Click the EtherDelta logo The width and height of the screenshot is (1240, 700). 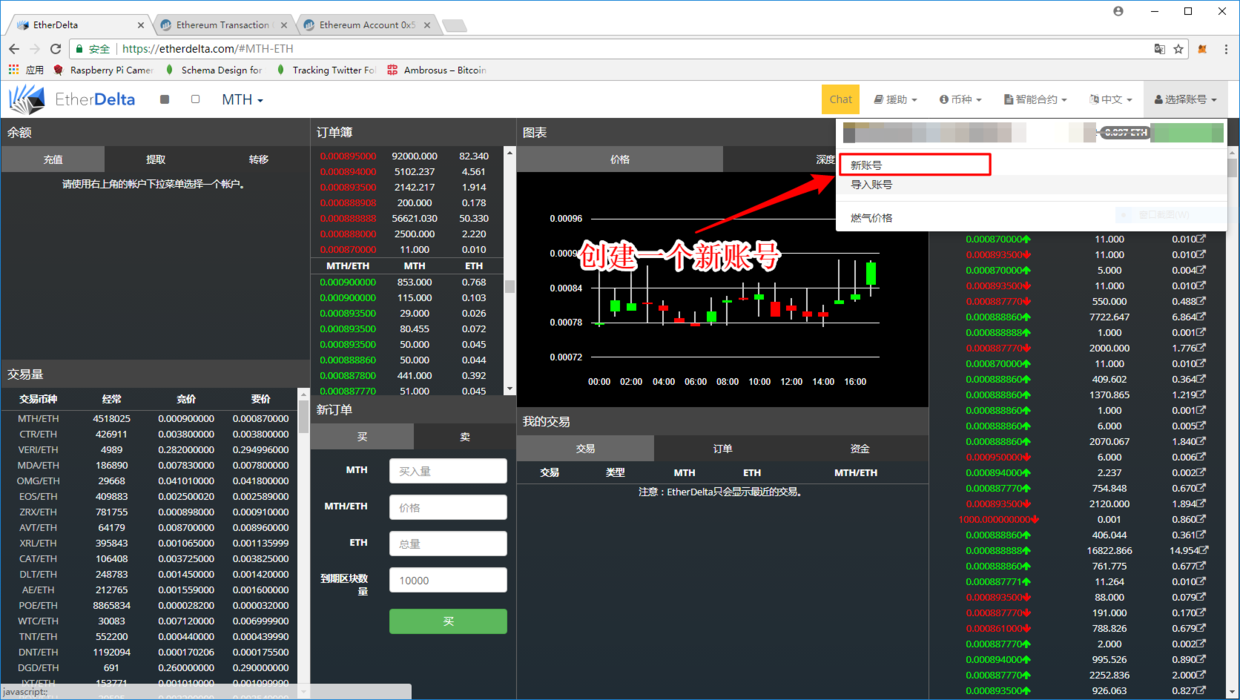pyautogui.click(x=72, y=99)
